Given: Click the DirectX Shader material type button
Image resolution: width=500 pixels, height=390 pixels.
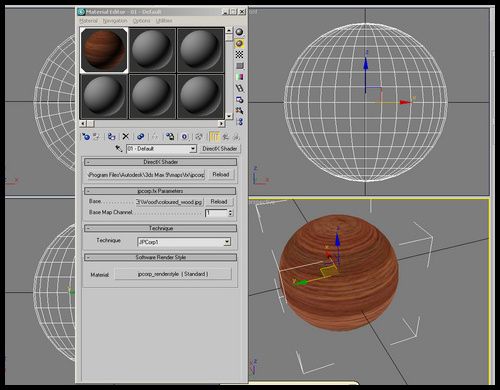Looking at the screenshot, I should click(220, 149).
